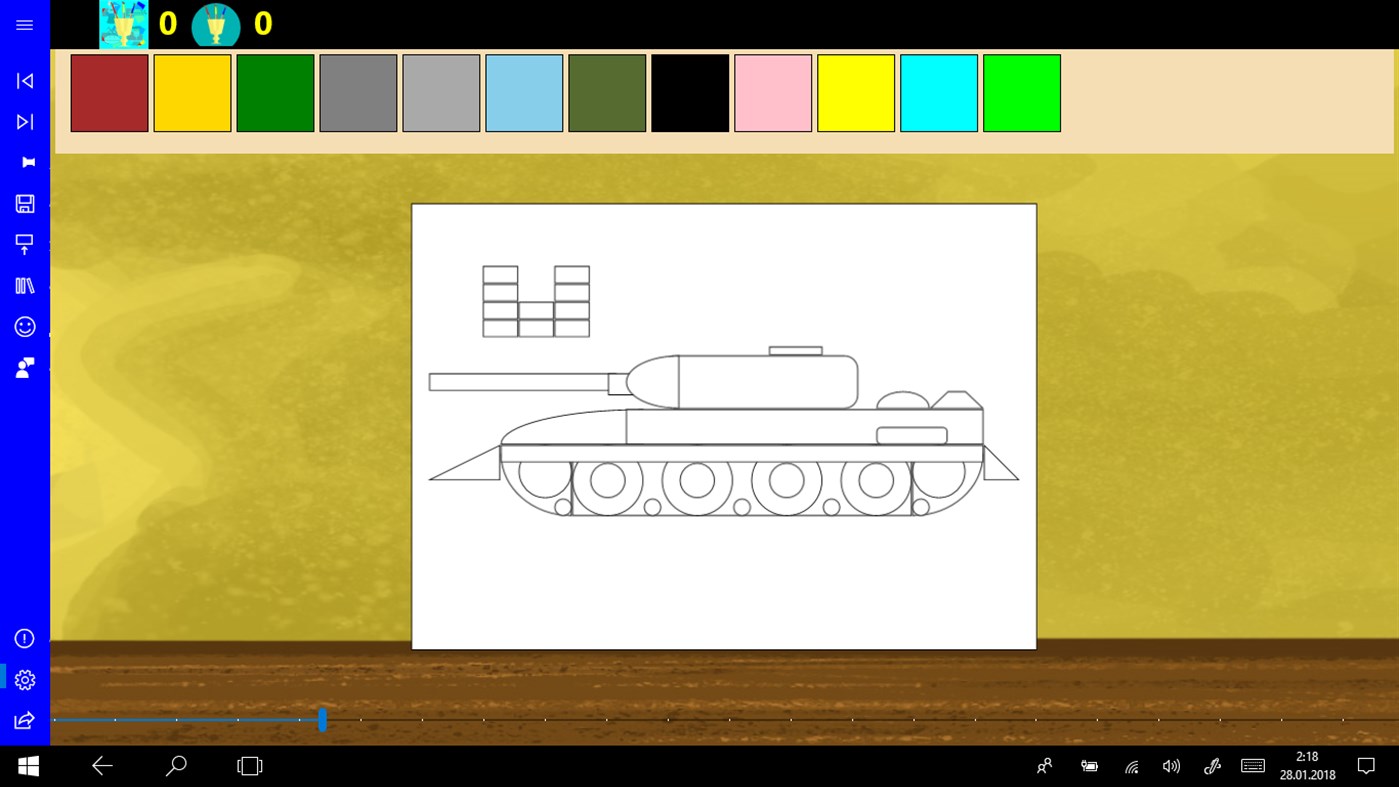
Task: Open the Windows Action Center
Action: [1366, 765]
